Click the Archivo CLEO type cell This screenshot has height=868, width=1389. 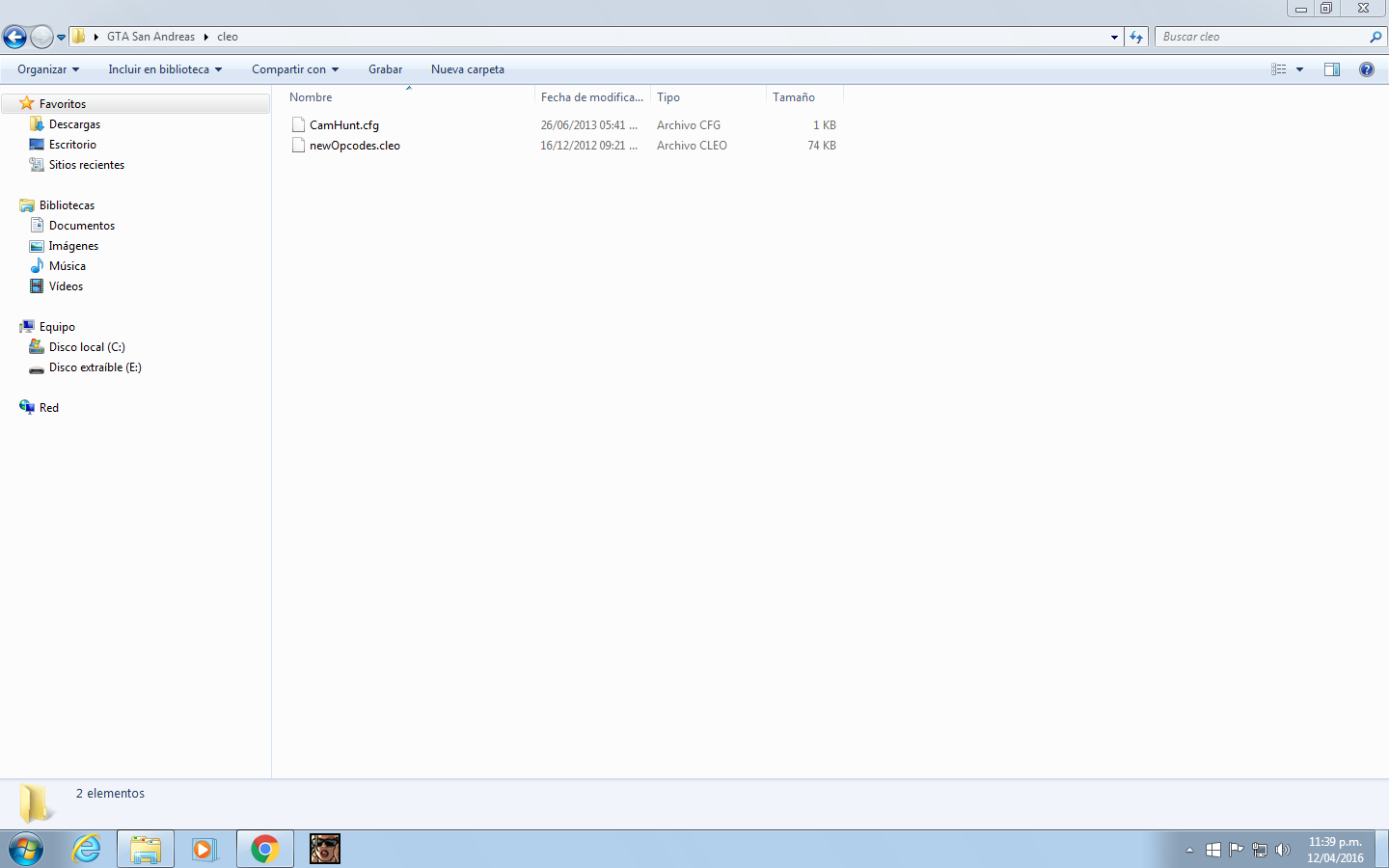(692, 146)
